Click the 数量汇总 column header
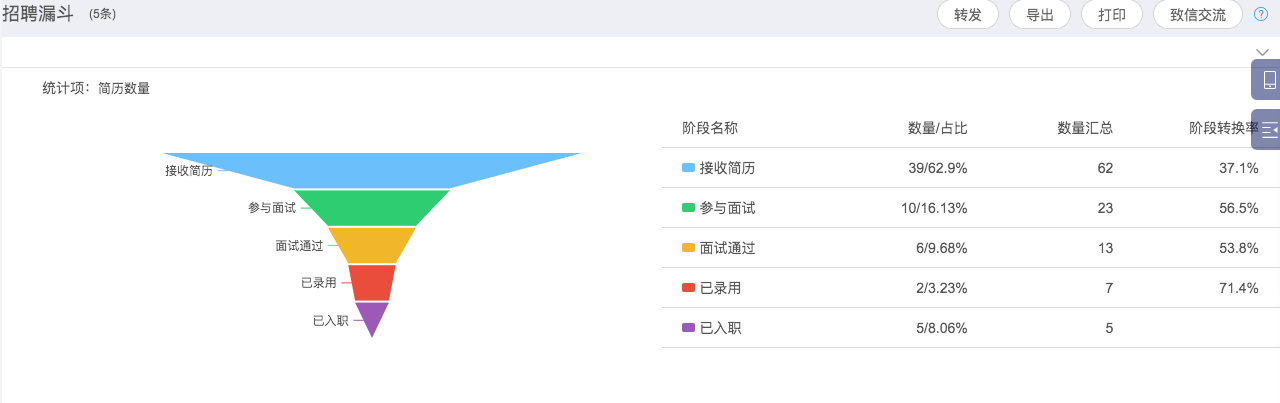The width and height of the screenshot is (1280, 403). tap(1085, 128)
